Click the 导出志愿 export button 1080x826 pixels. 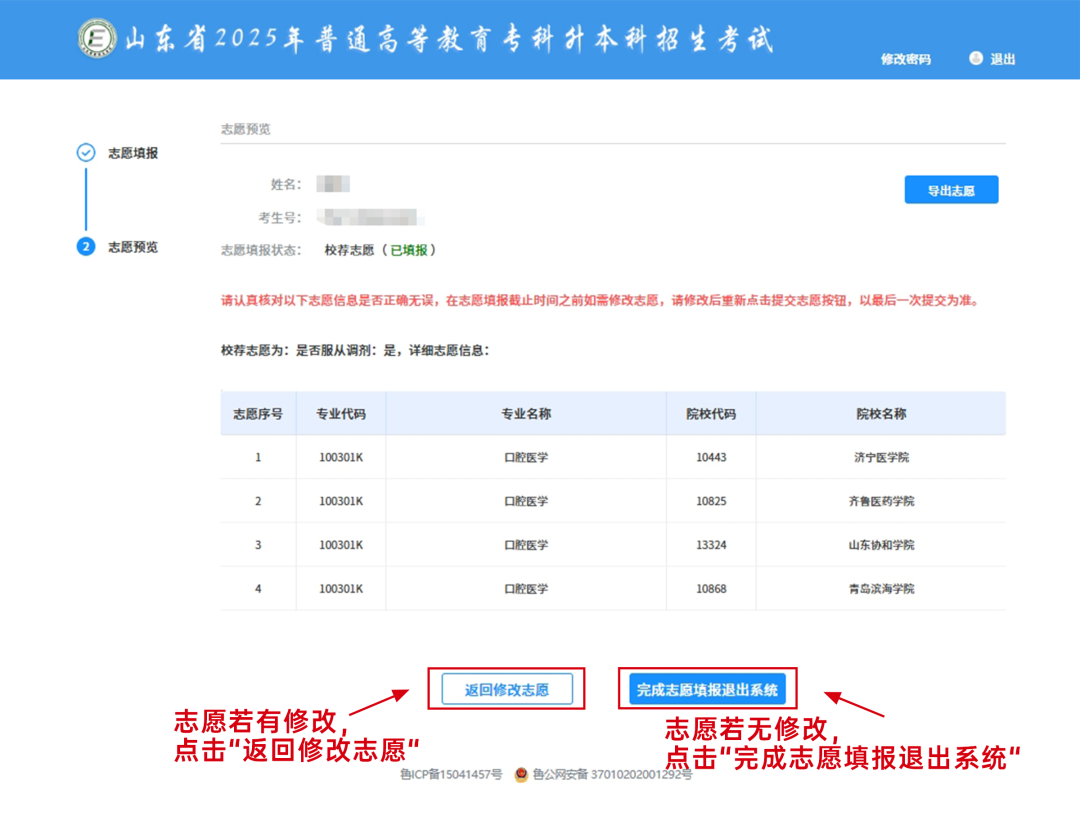pos(951,189)
